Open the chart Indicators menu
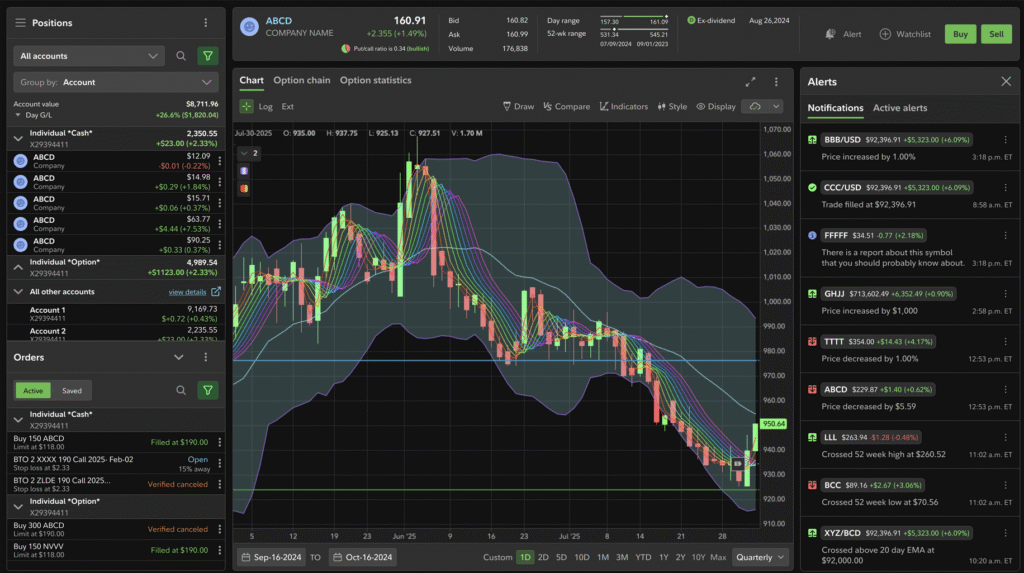 [x=624, y=106]
